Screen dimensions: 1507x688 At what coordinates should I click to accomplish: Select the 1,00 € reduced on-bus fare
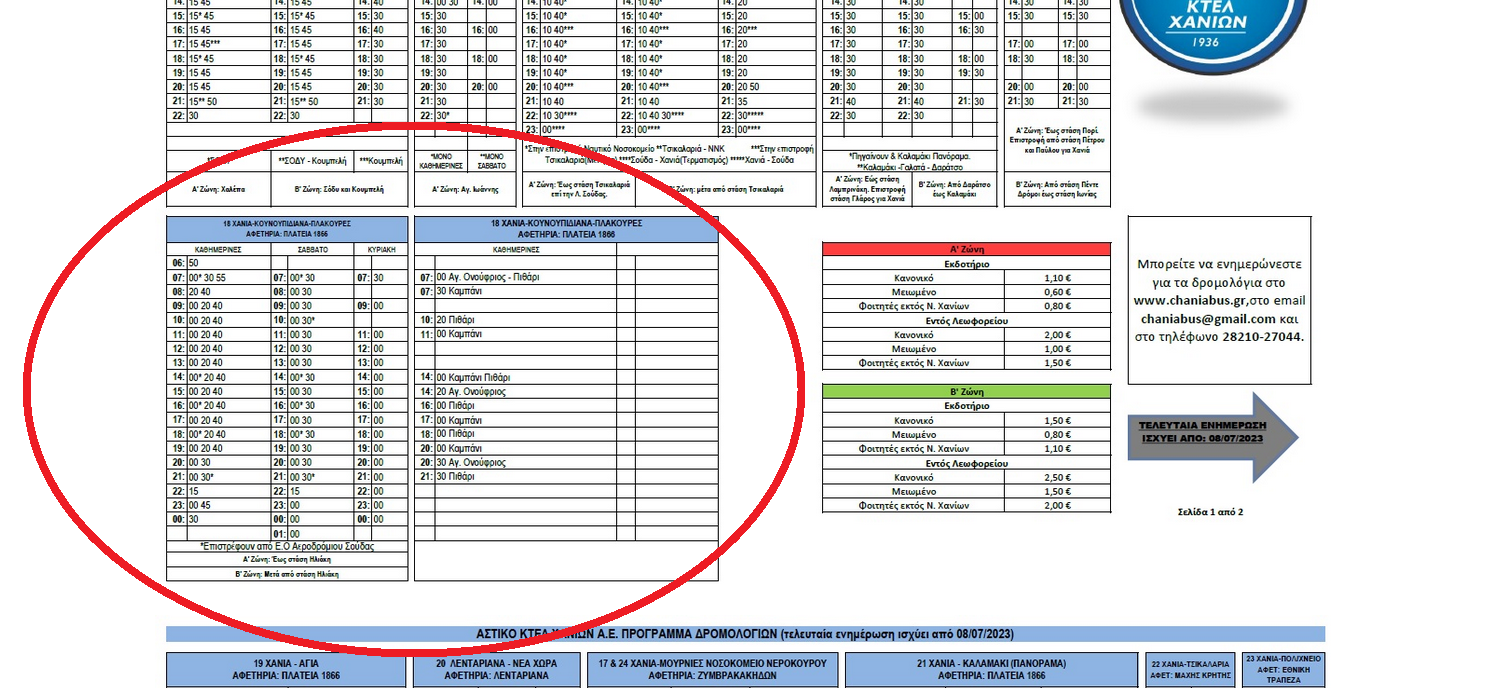[1057, 349]
